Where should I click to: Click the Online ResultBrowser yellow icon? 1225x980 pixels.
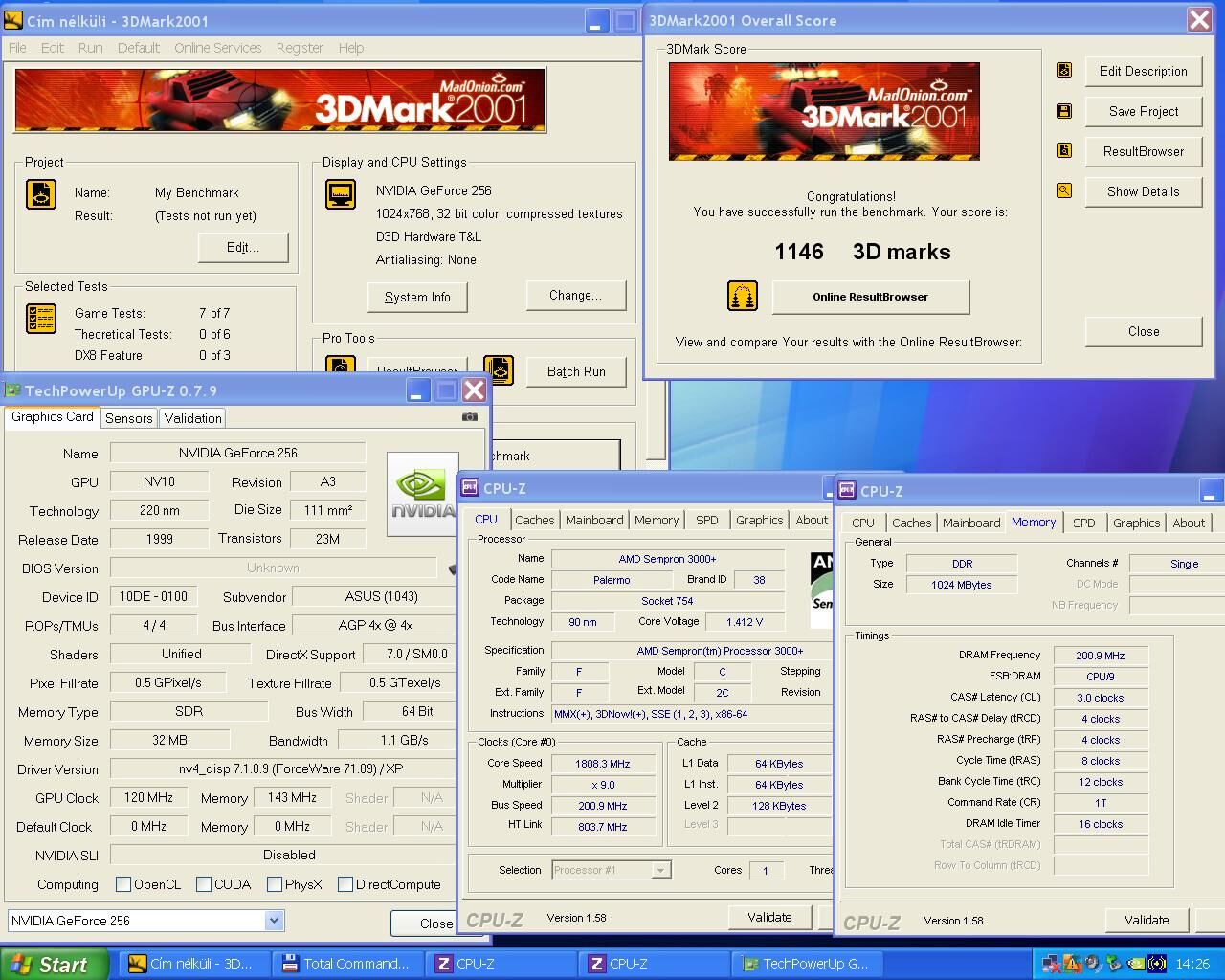point(743,296)
